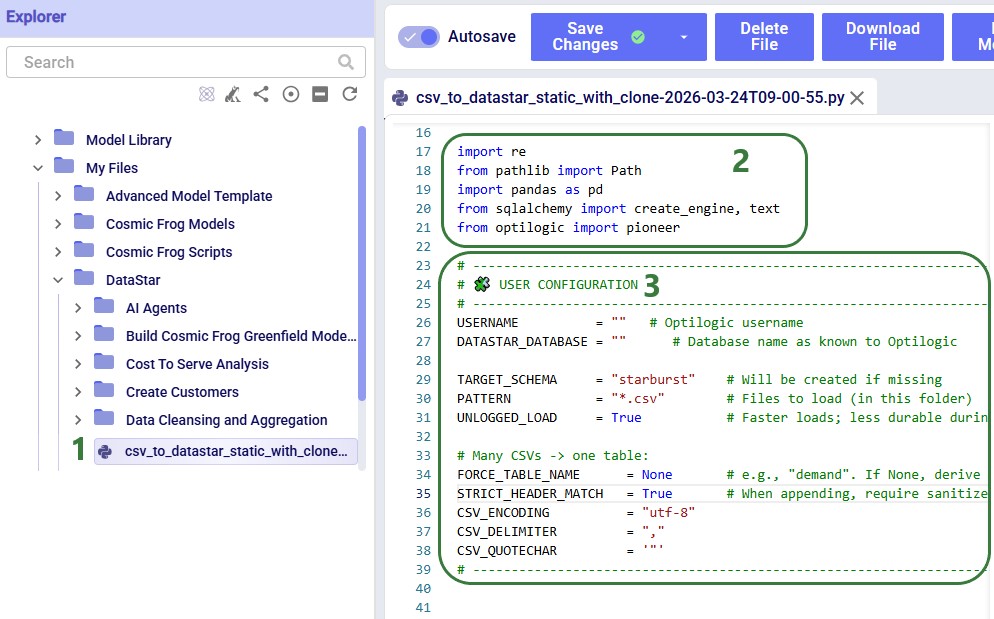Click the "utf-8" encoding string on line 36

668,512
